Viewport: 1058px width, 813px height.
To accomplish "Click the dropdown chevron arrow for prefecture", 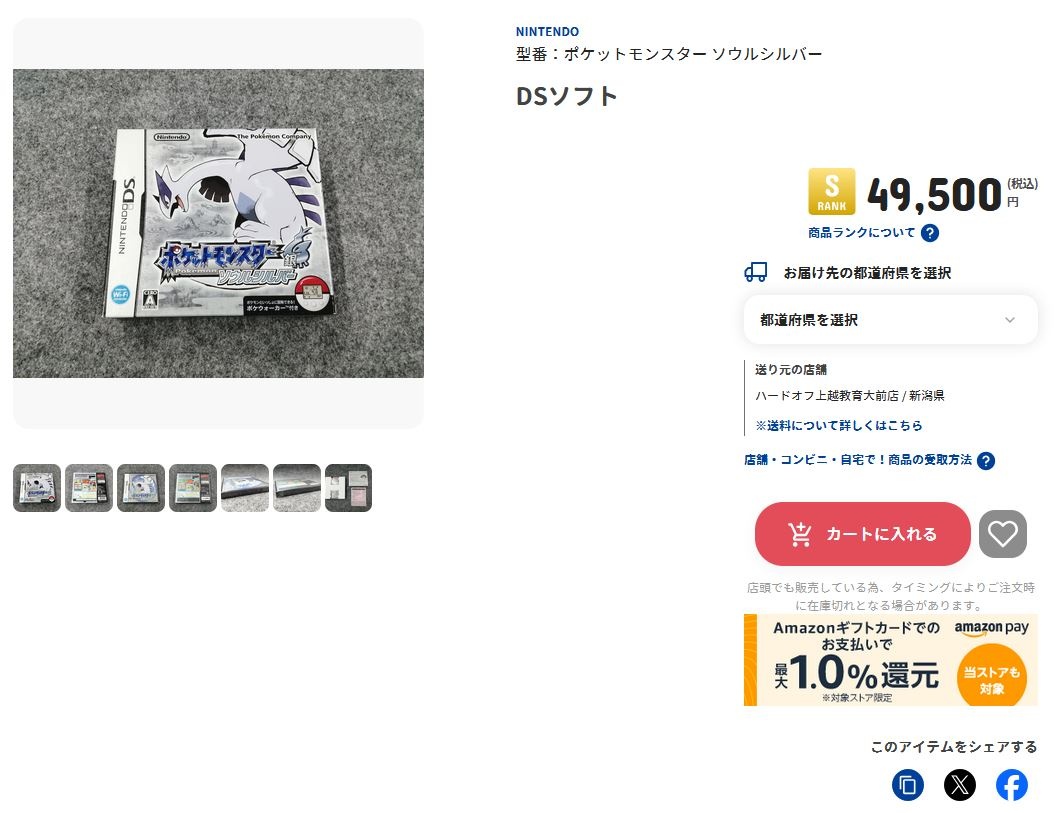I will tap(1009, 320).
